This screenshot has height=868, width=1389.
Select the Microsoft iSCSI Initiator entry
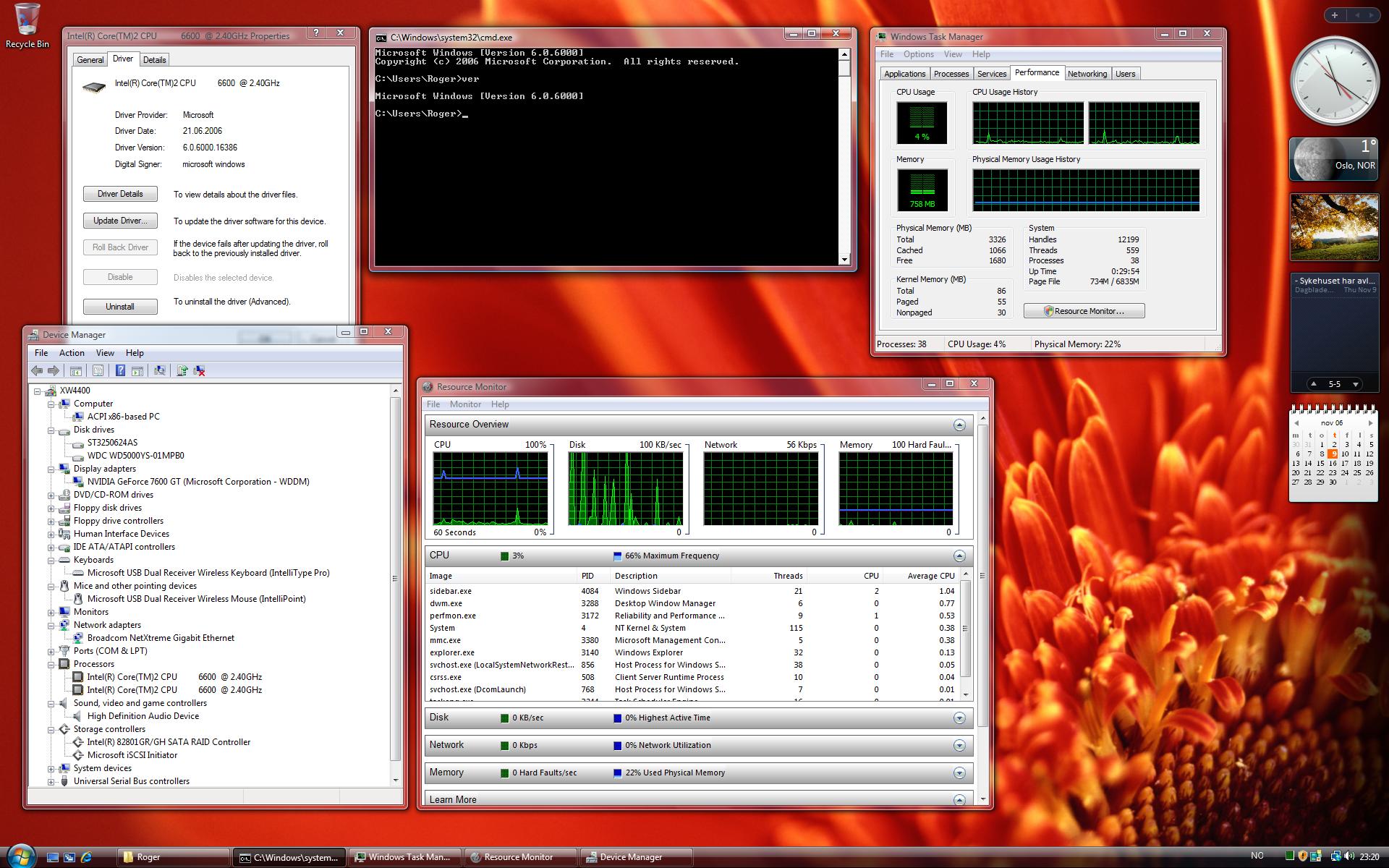(132, 755)
